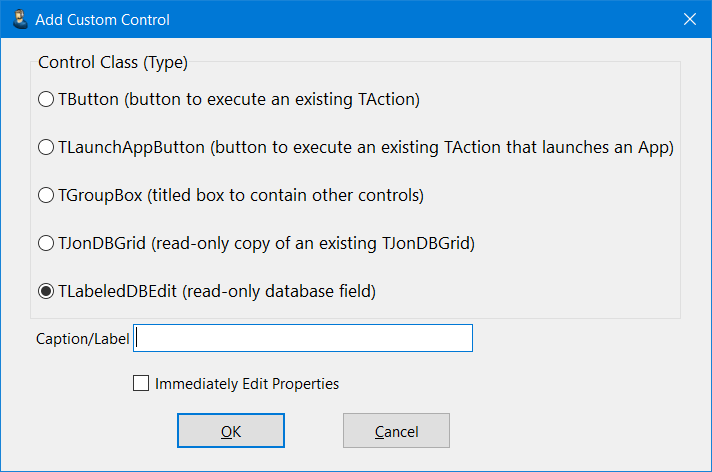Viewport: 712px width, 472px height.
Task: Select the TButton radio button circle
Action: [45, 99]
